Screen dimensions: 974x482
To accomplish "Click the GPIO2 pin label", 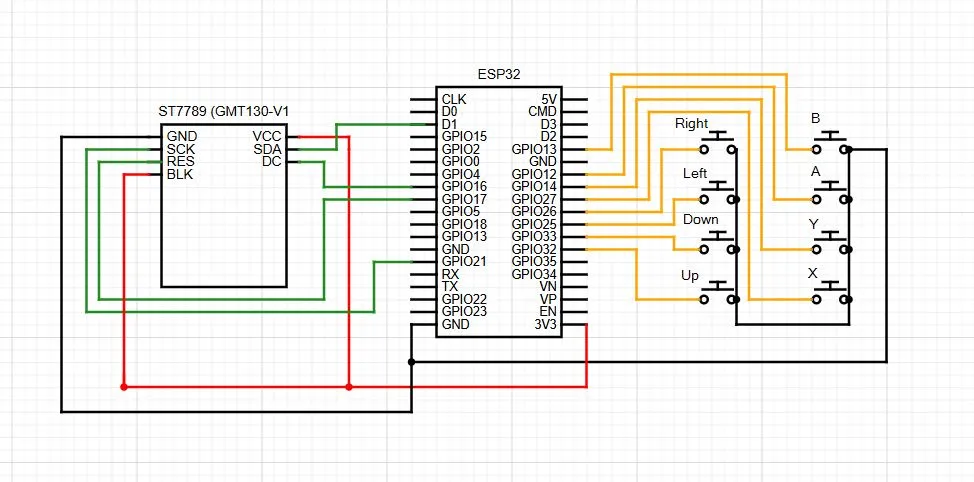I will [x=461, y=149].
